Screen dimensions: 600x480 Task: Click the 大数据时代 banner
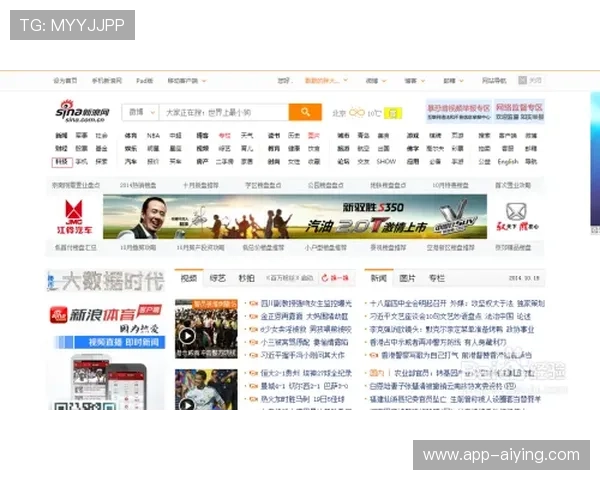pos(106,281)
